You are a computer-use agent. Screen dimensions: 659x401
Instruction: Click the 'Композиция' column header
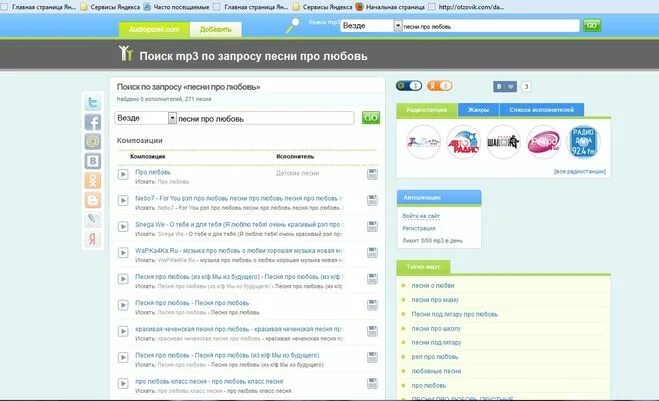pyautogui.click(x=148, y=156)
